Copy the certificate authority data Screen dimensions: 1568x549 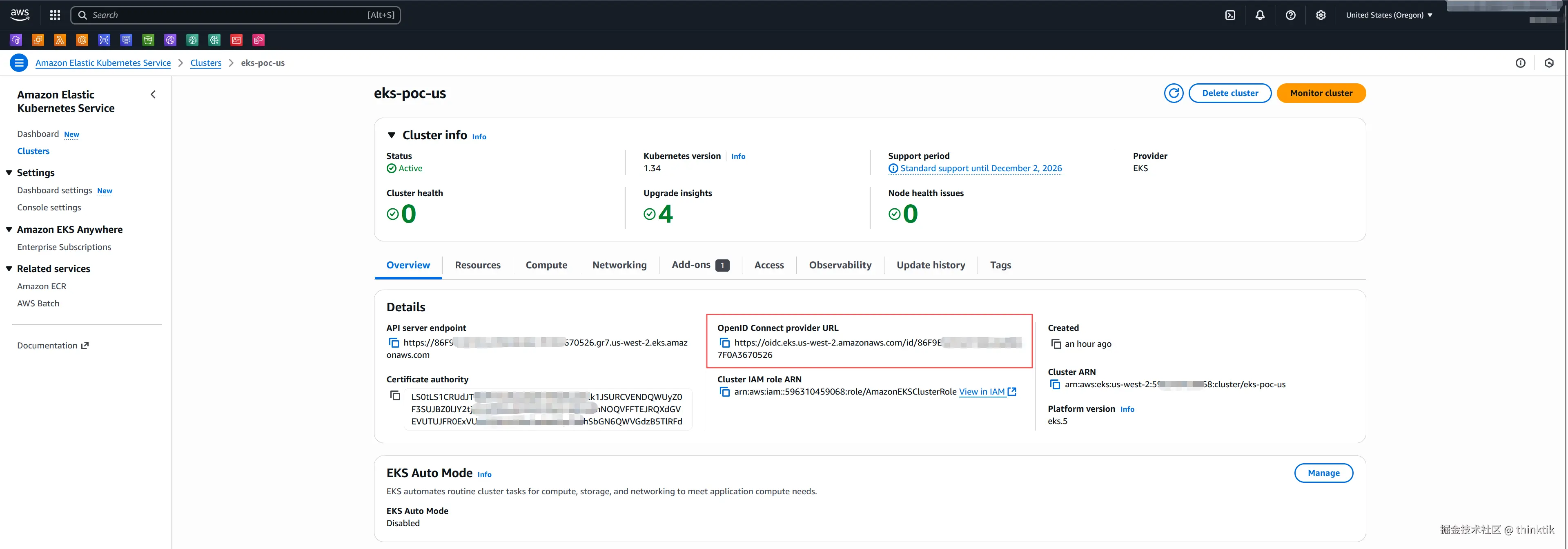point(395,396)
